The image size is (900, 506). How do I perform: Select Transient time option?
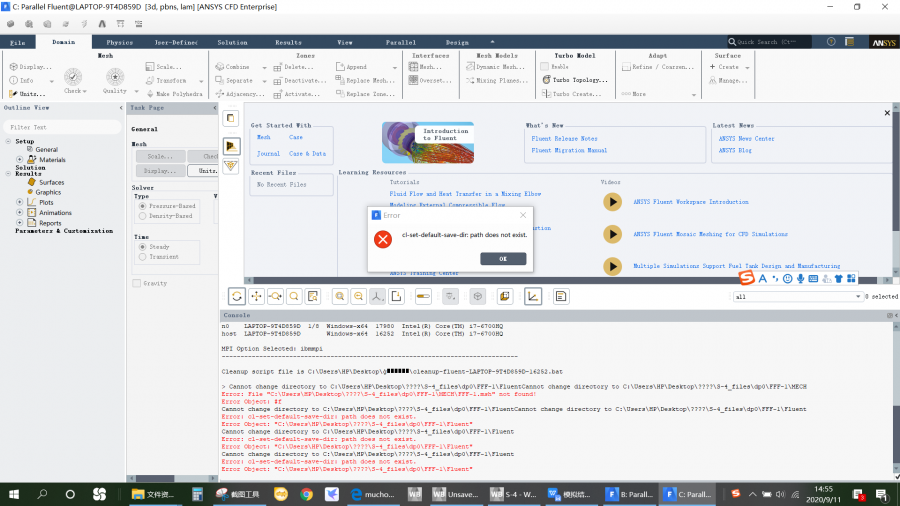pos(142,257)
